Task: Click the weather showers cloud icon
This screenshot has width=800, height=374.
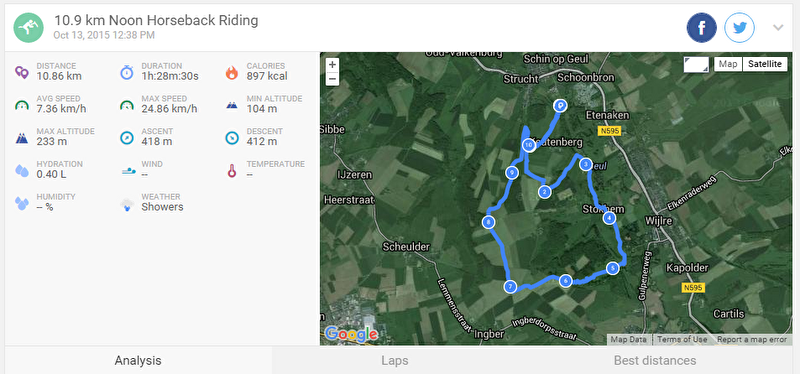Action: 127,205
